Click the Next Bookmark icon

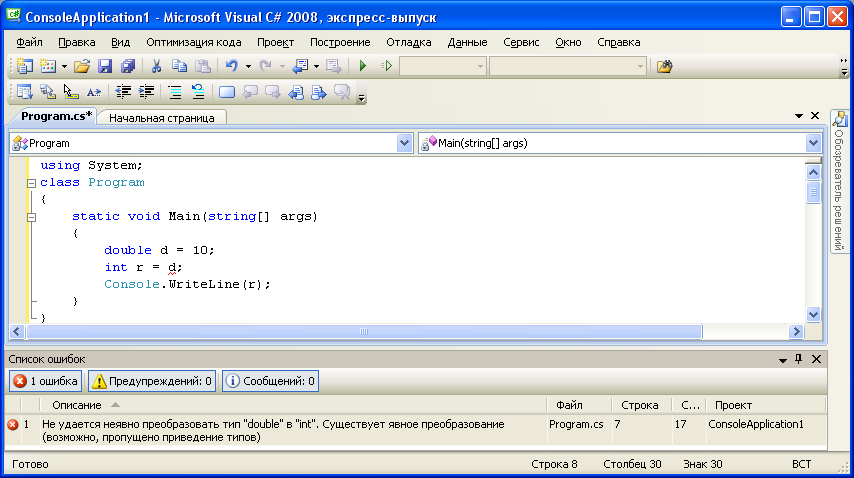click(273, 92)
